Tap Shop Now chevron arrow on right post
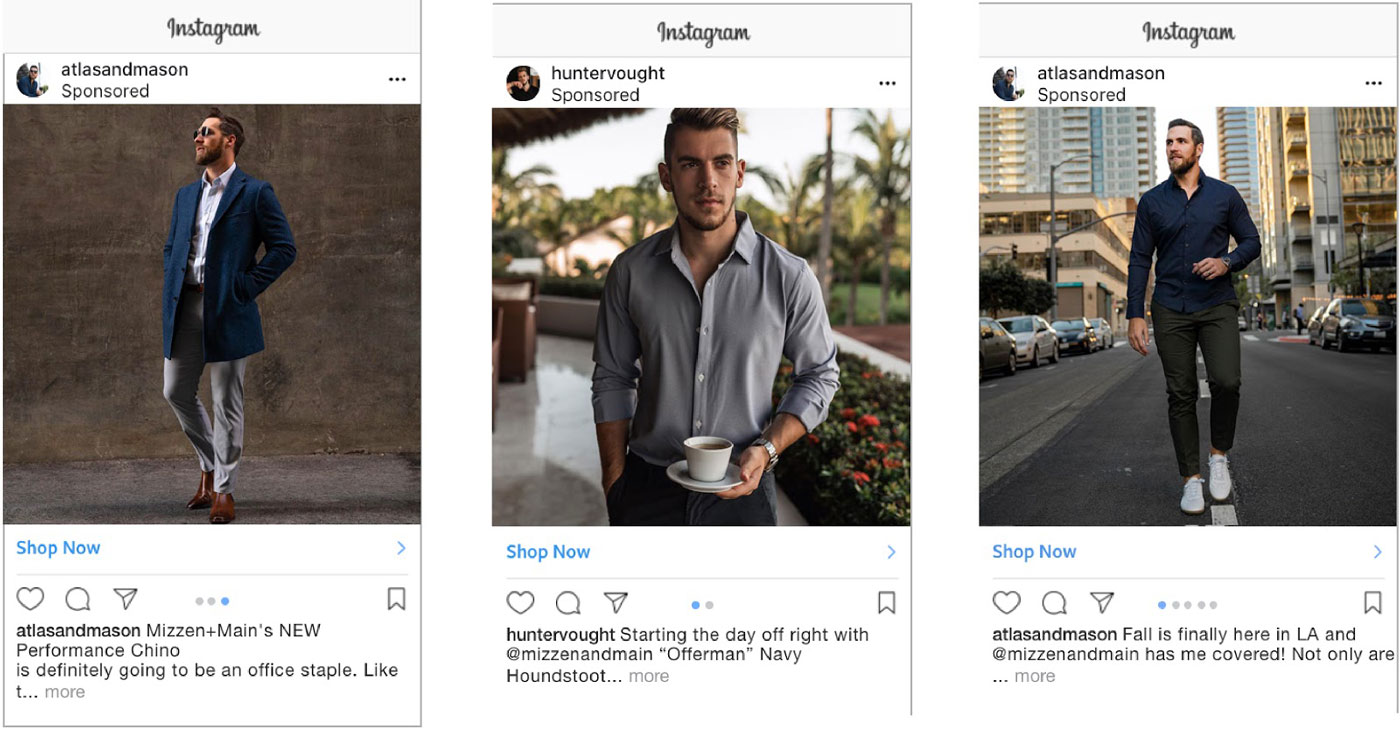Screen dimensions: 1400x733 coord(1377,552)
